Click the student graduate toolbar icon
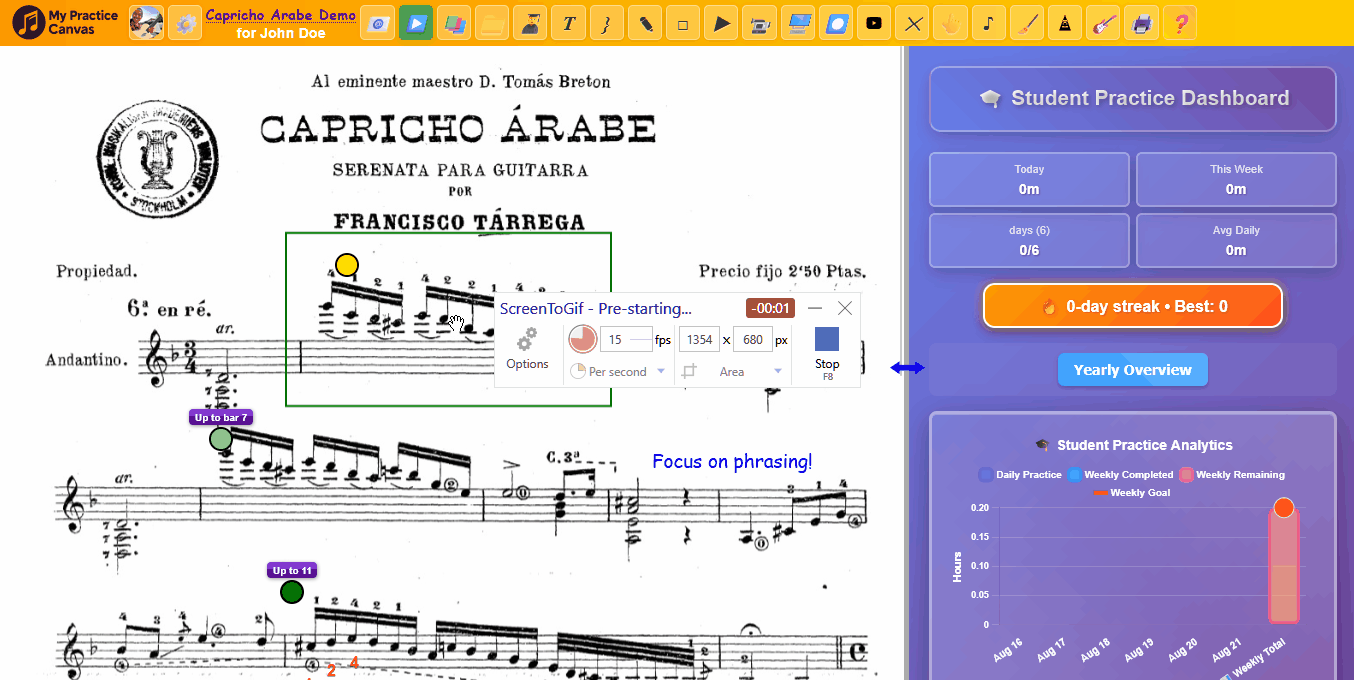This screenshot has width=1354, height=680. tap(530, 22)
